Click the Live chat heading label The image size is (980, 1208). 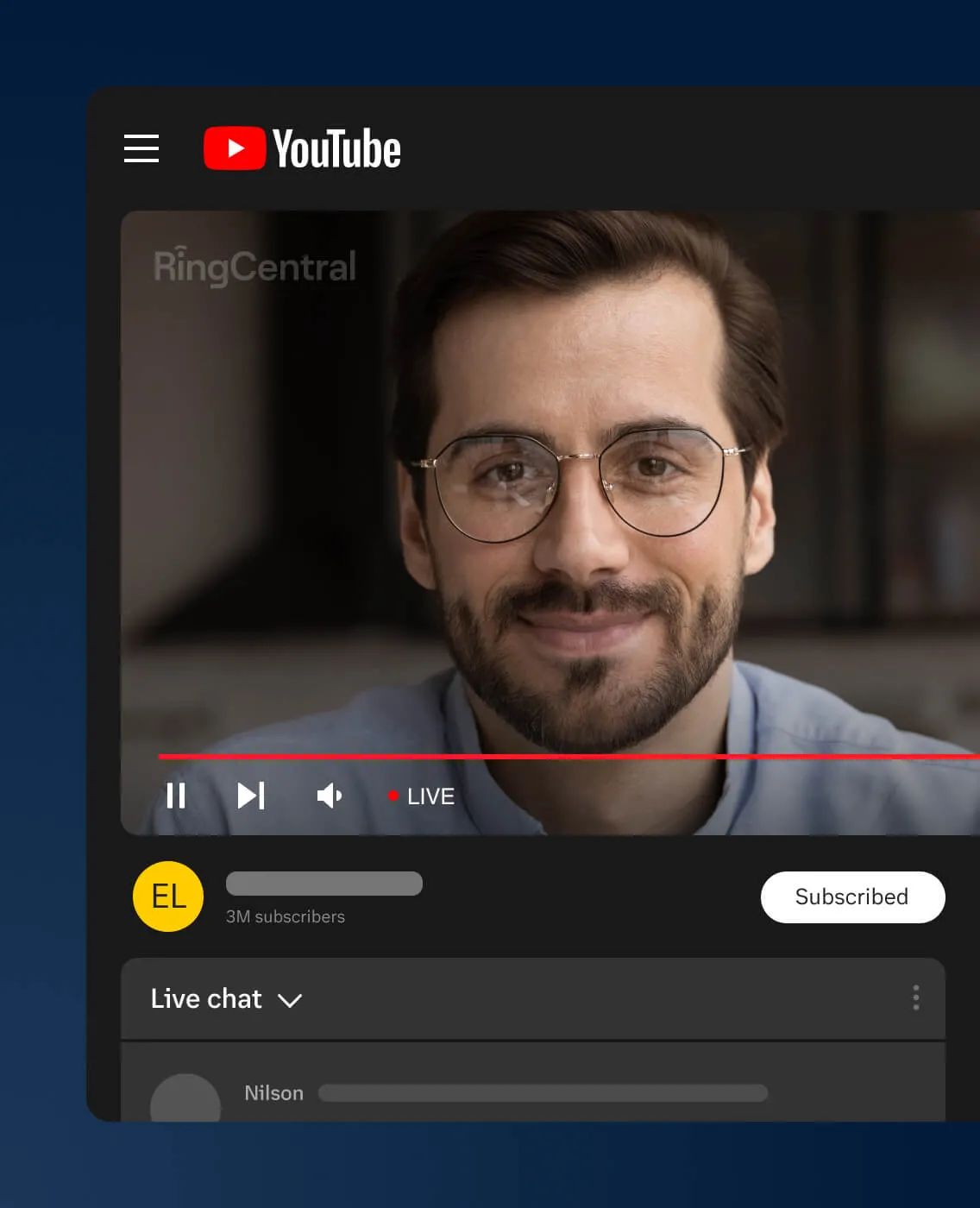[x=206, y=998]
